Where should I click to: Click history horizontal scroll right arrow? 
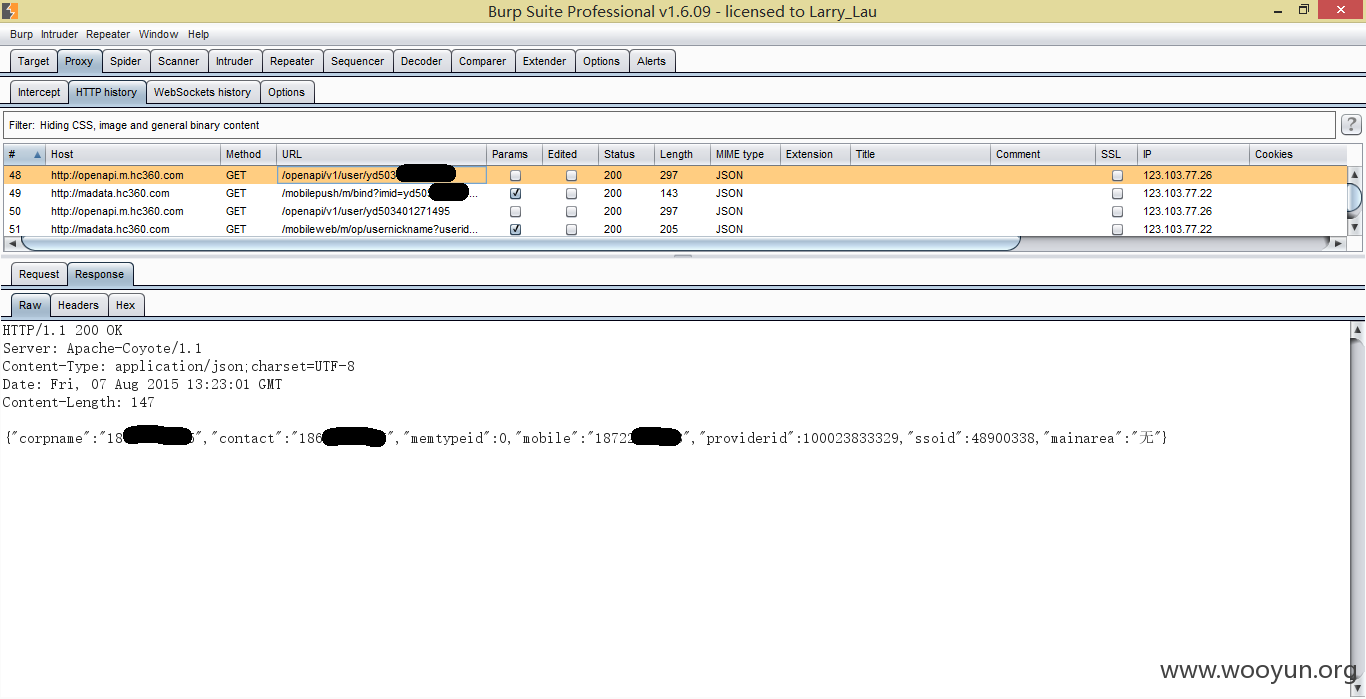[x=1338, y=243]
